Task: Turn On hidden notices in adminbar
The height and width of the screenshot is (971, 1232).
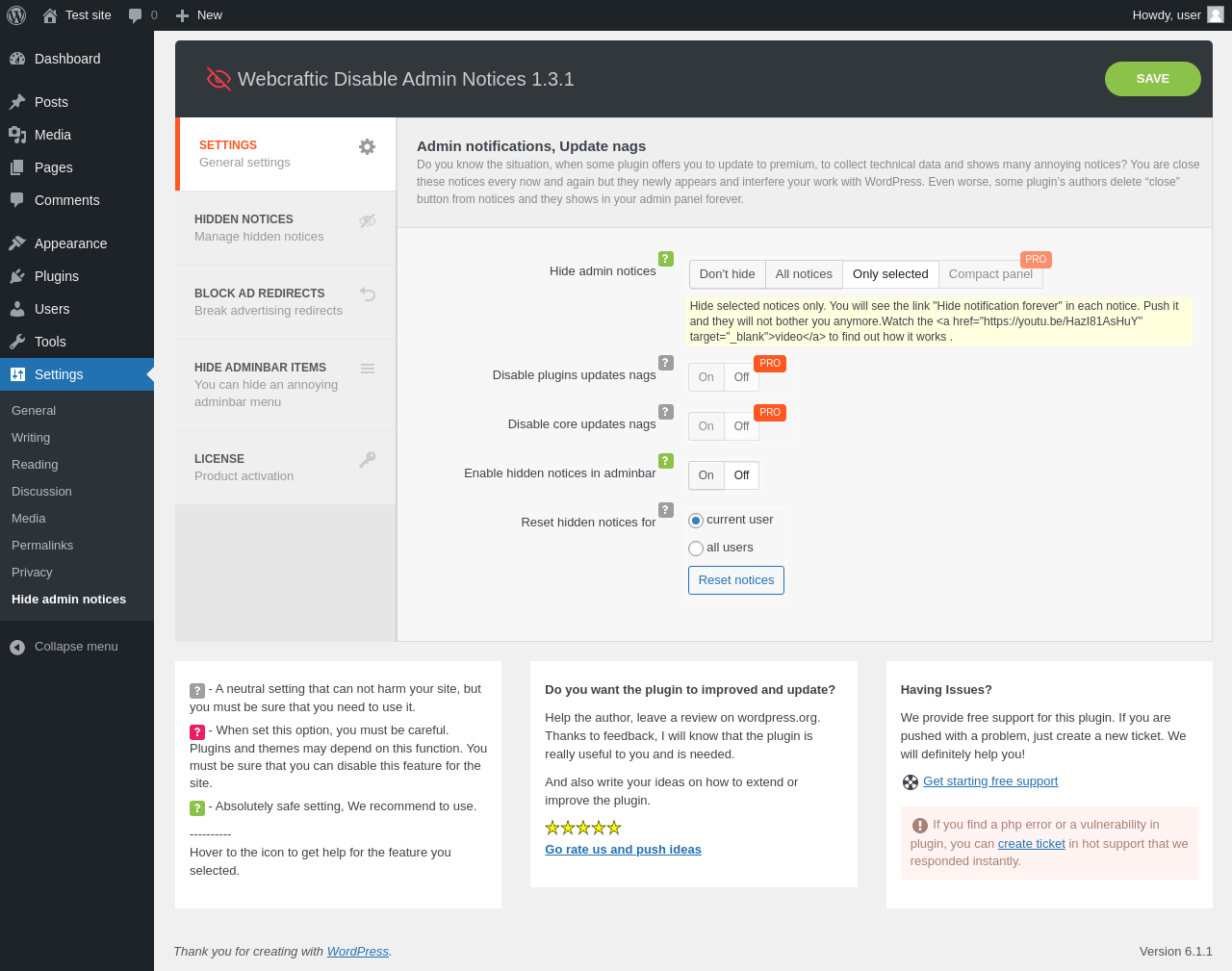Action: pyautogui.click(x=706, y=475)
